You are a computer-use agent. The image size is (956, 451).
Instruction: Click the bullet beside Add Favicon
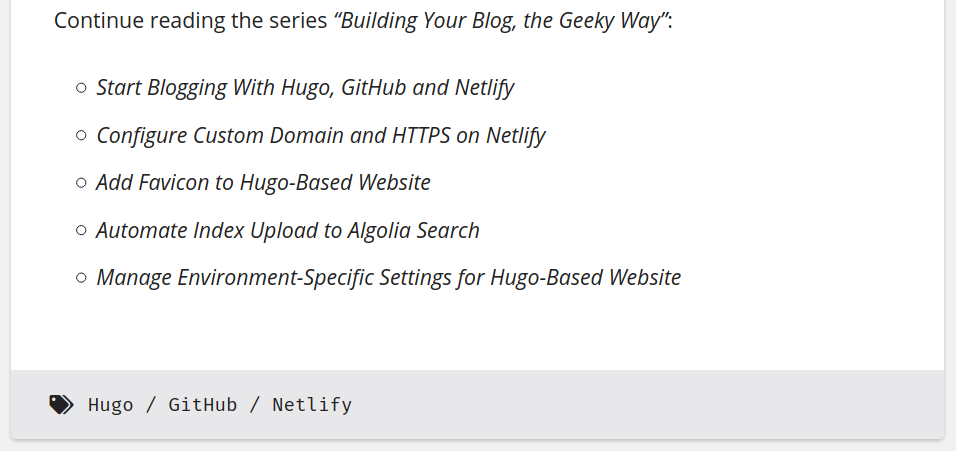pyautogui.click(x=81, y=183)
